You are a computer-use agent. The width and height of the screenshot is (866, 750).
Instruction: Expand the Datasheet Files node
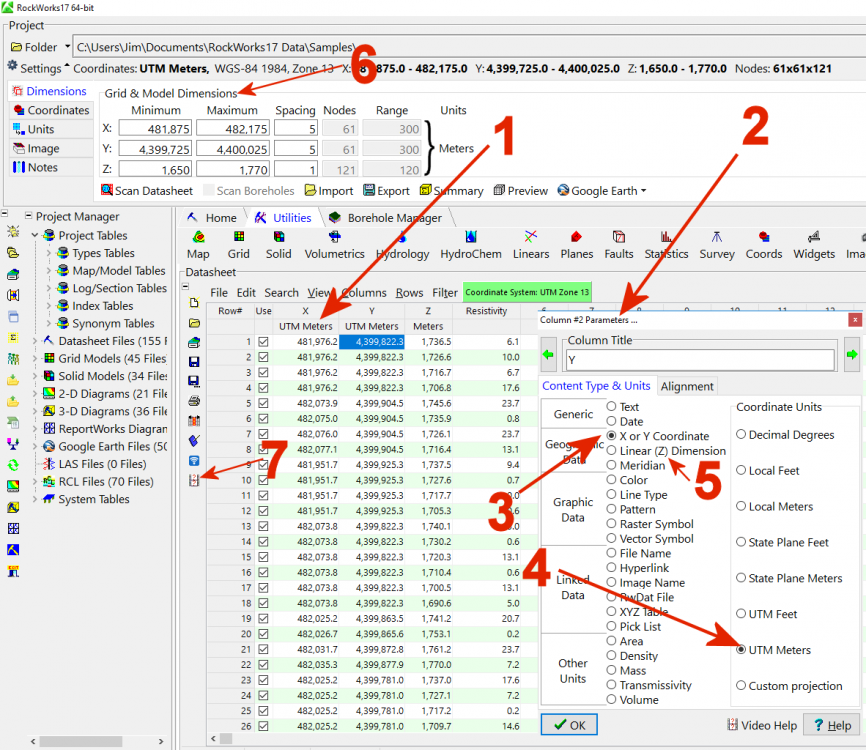pos(35,341)
